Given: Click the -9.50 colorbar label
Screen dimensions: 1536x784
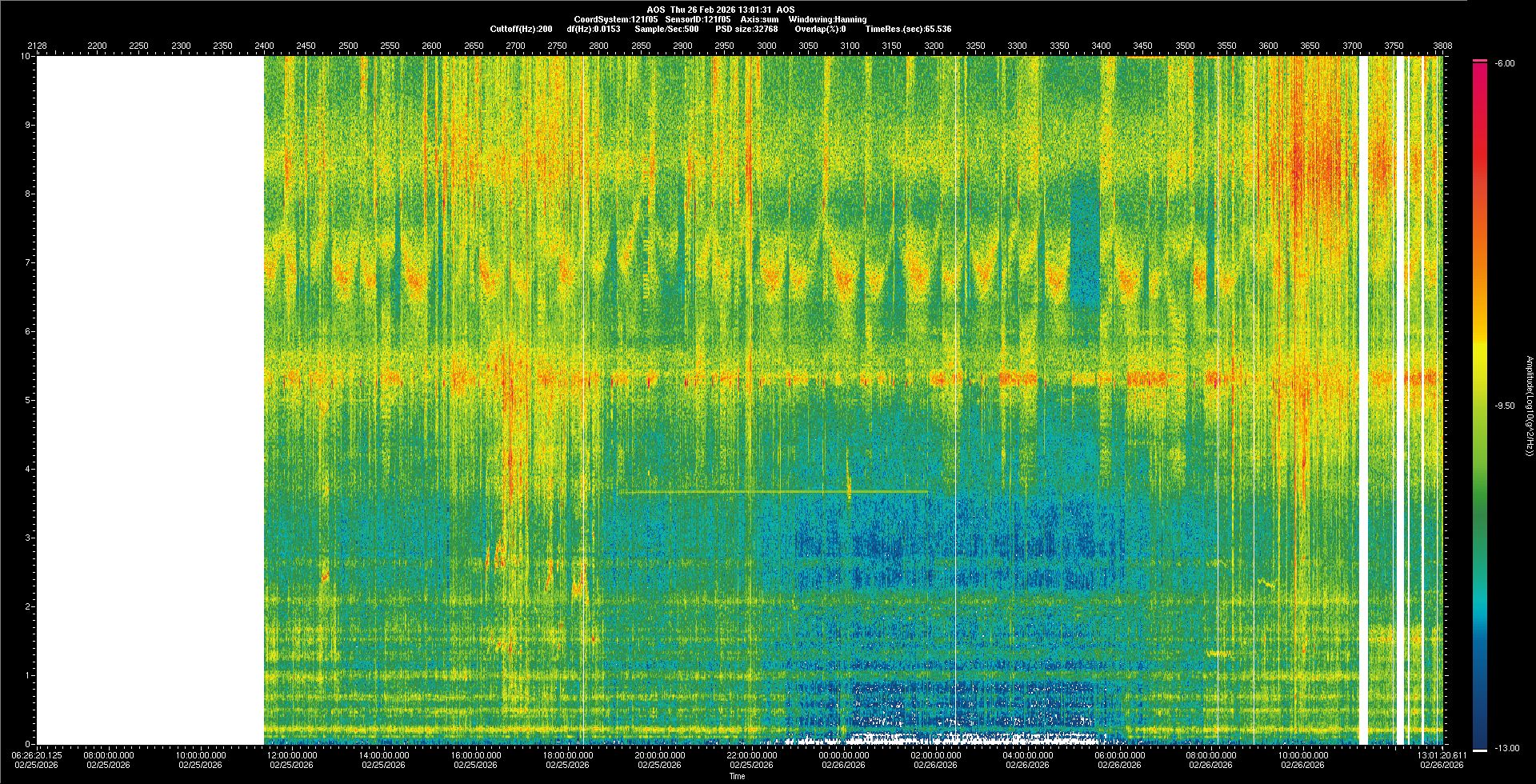Looking at the screenshot, I should [x=1505, y=406].
